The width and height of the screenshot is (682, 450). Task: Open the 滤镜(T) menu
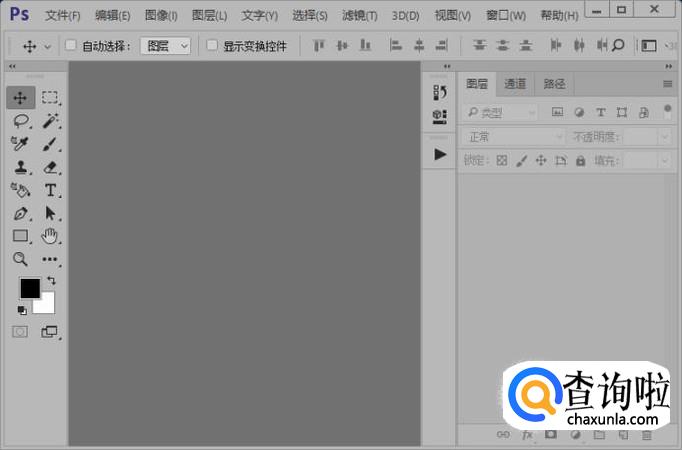point(359,16)
